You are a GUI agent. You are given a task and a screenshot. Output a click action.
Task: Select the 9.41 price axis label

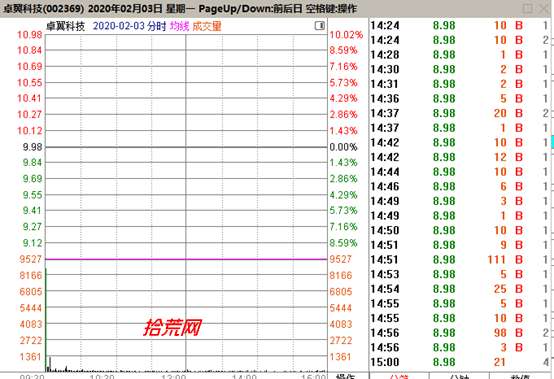click(x=33, y=211)
